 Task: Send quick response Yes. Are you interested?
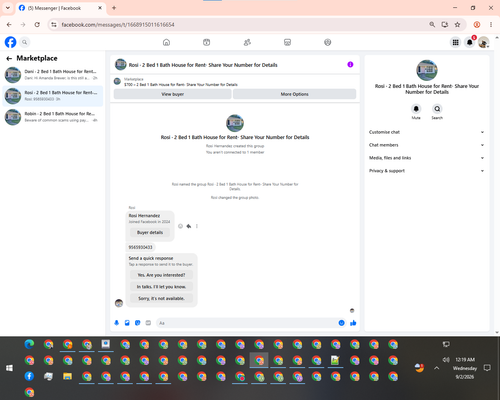(x=161, y=275)
